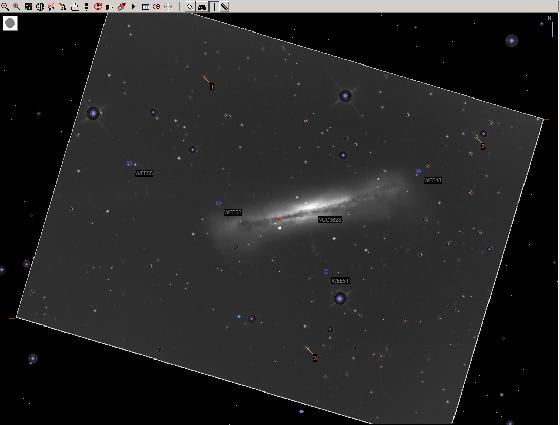Click the bright star with diffraction spikes, upper left

pyautogui.click(x=93, y=114)
